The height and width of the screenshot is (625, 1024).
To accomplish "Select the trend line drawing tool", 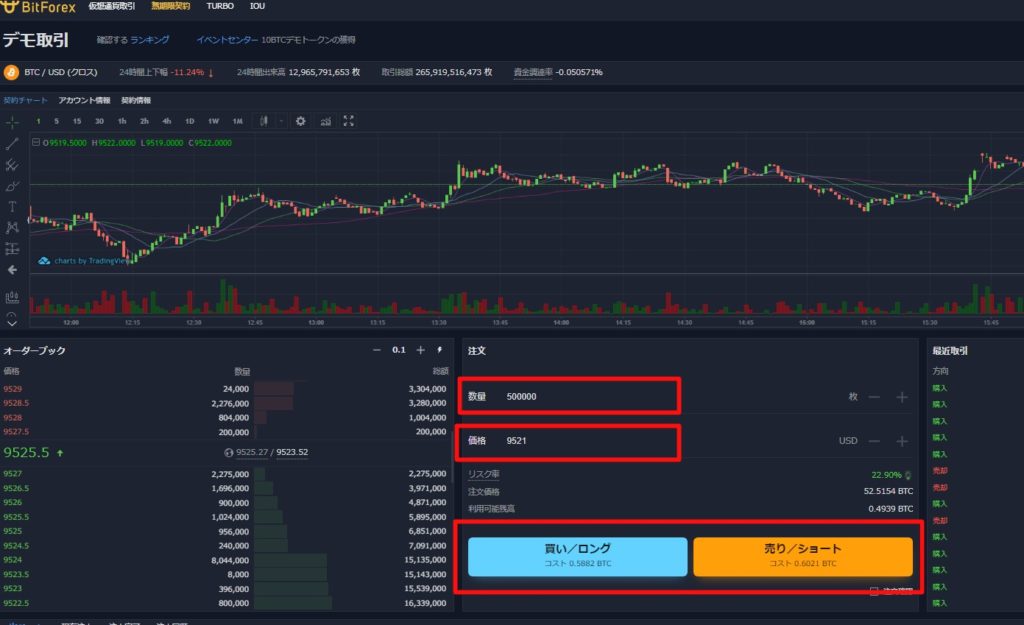I will 12,144.
